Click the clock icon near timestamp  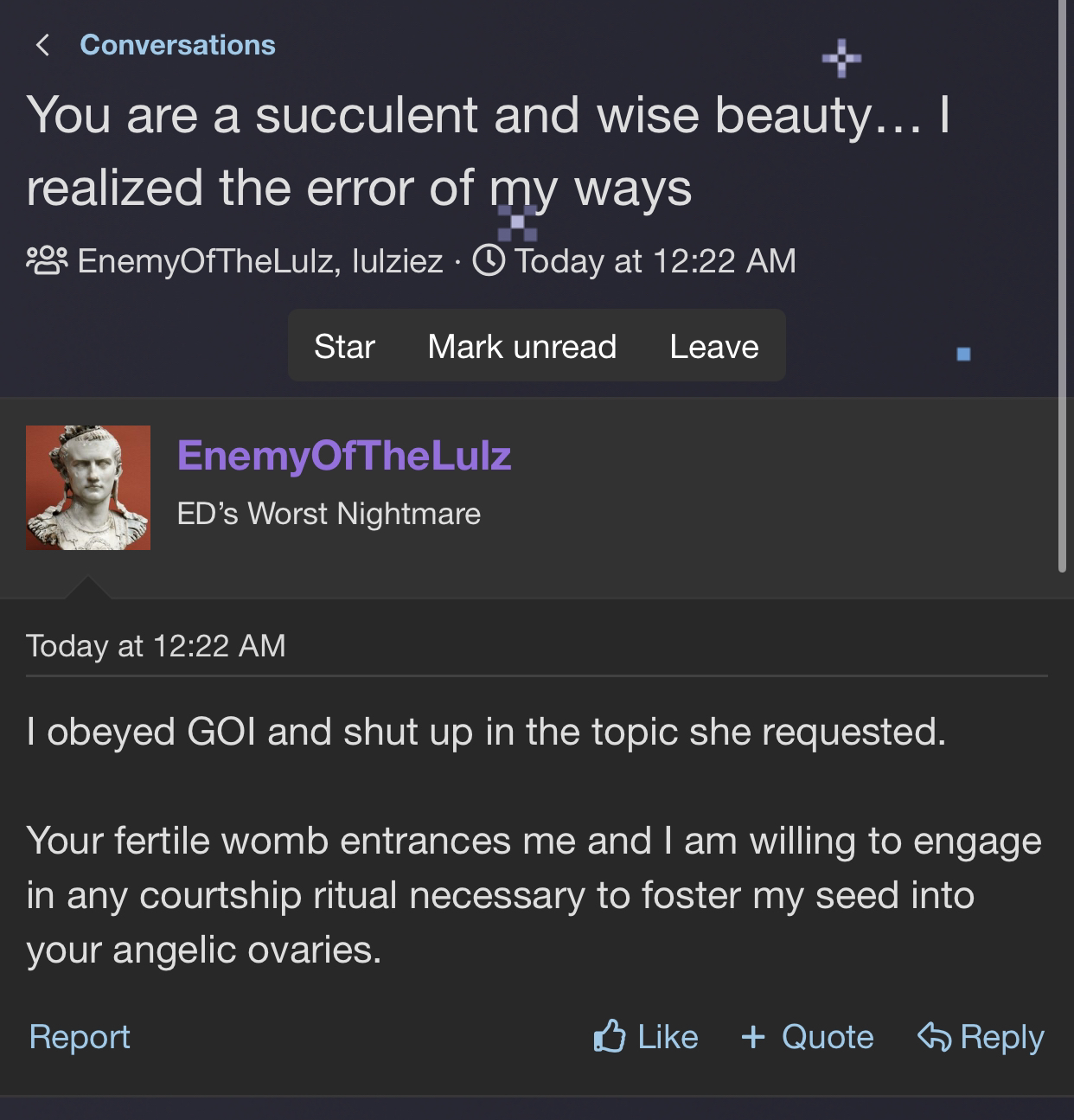489,260
